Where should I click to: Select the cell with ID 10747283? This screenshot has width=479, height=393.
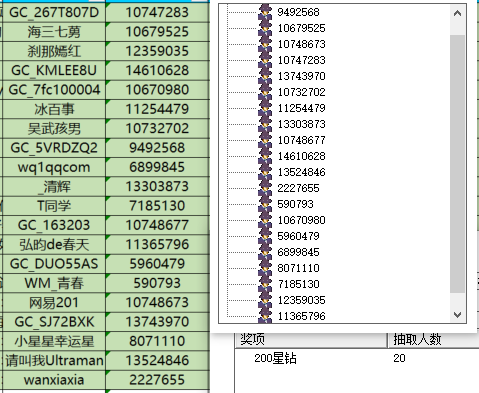157,12
